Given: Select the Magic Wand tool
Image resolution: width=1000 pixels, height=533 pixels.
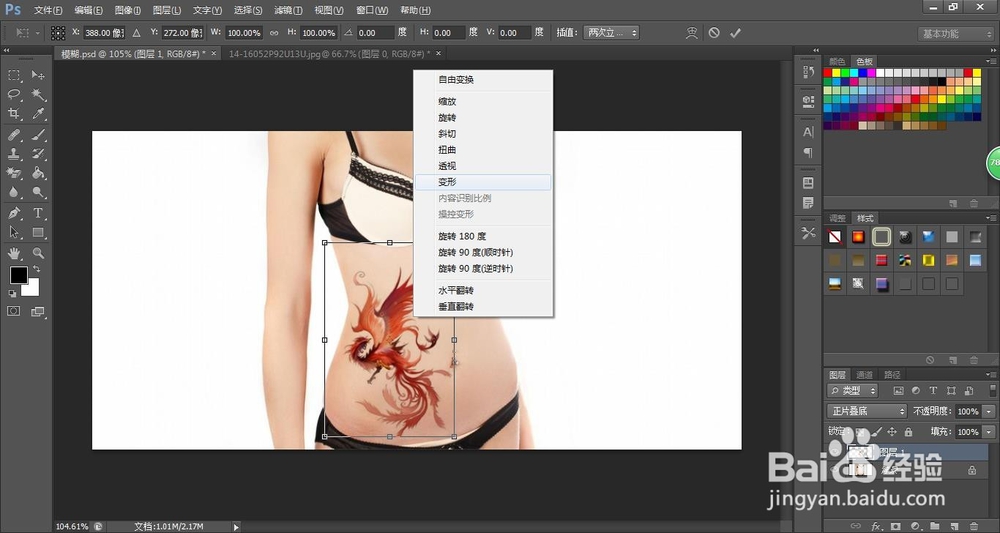Looking at the screenshot, I should [x=38, y=94].
